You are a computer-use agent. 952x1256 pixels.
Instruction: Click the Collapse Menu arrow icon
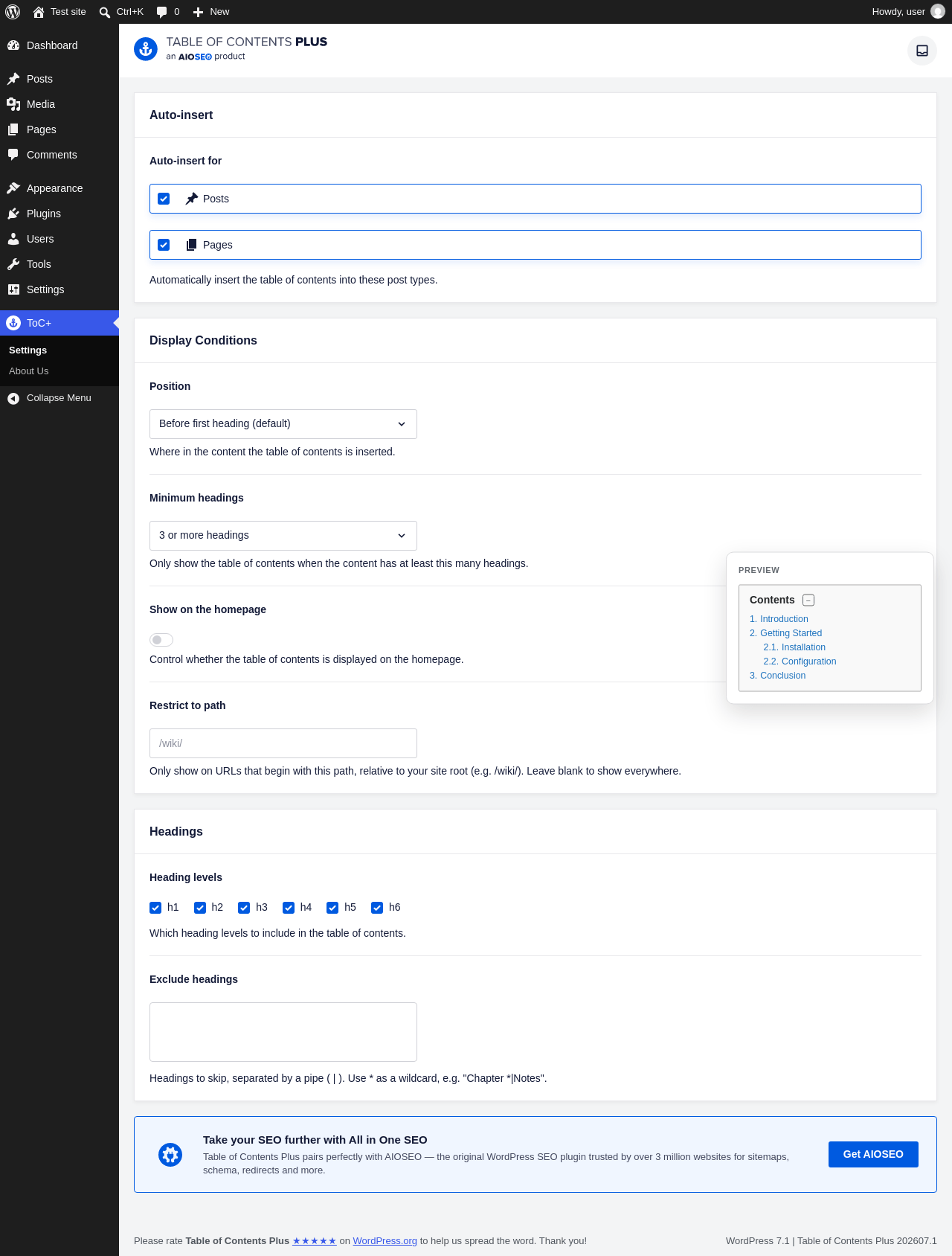tap(13, 398)
